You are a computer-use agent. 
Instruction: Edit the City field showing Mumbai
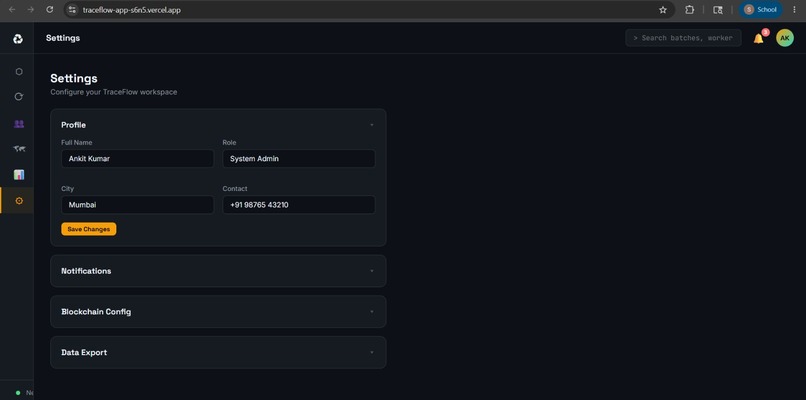point(137,205)
